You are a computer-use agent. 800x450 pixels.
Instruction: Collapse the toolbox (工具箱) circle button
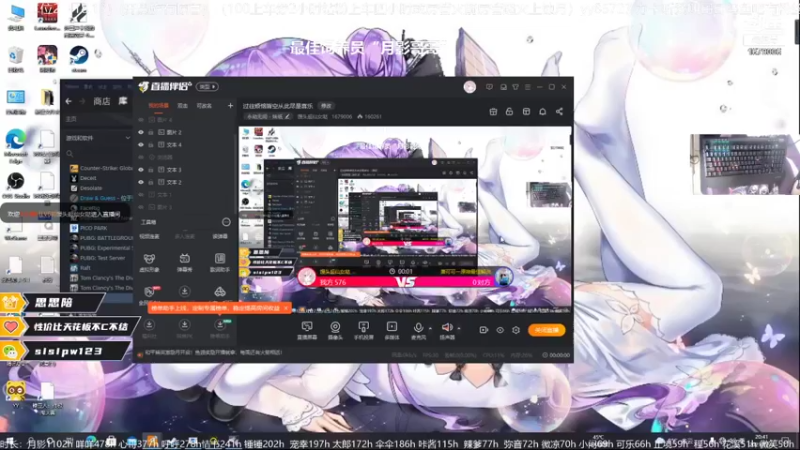coord(226,222)
